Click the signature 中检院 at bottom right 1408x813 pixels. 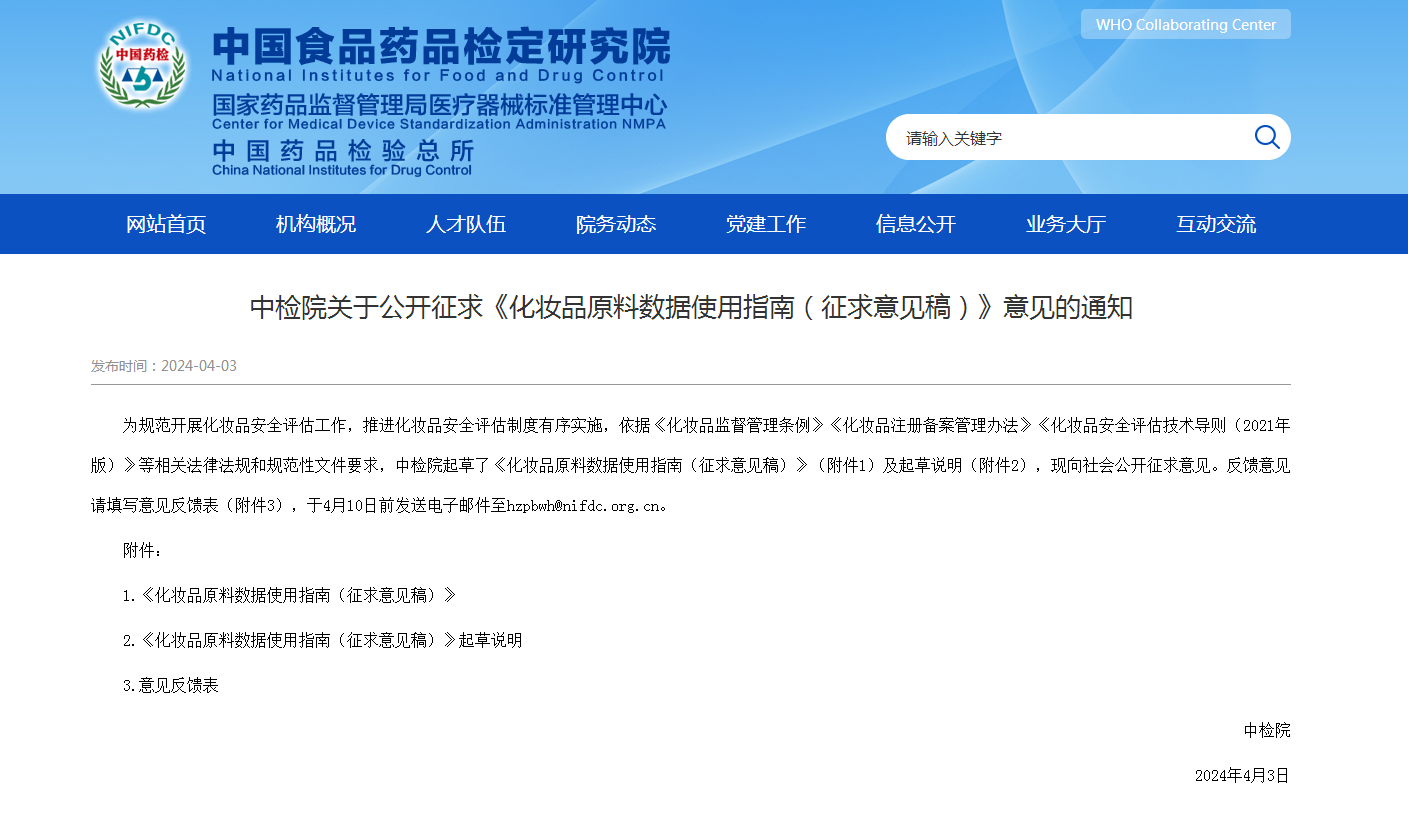(1267, 730)
